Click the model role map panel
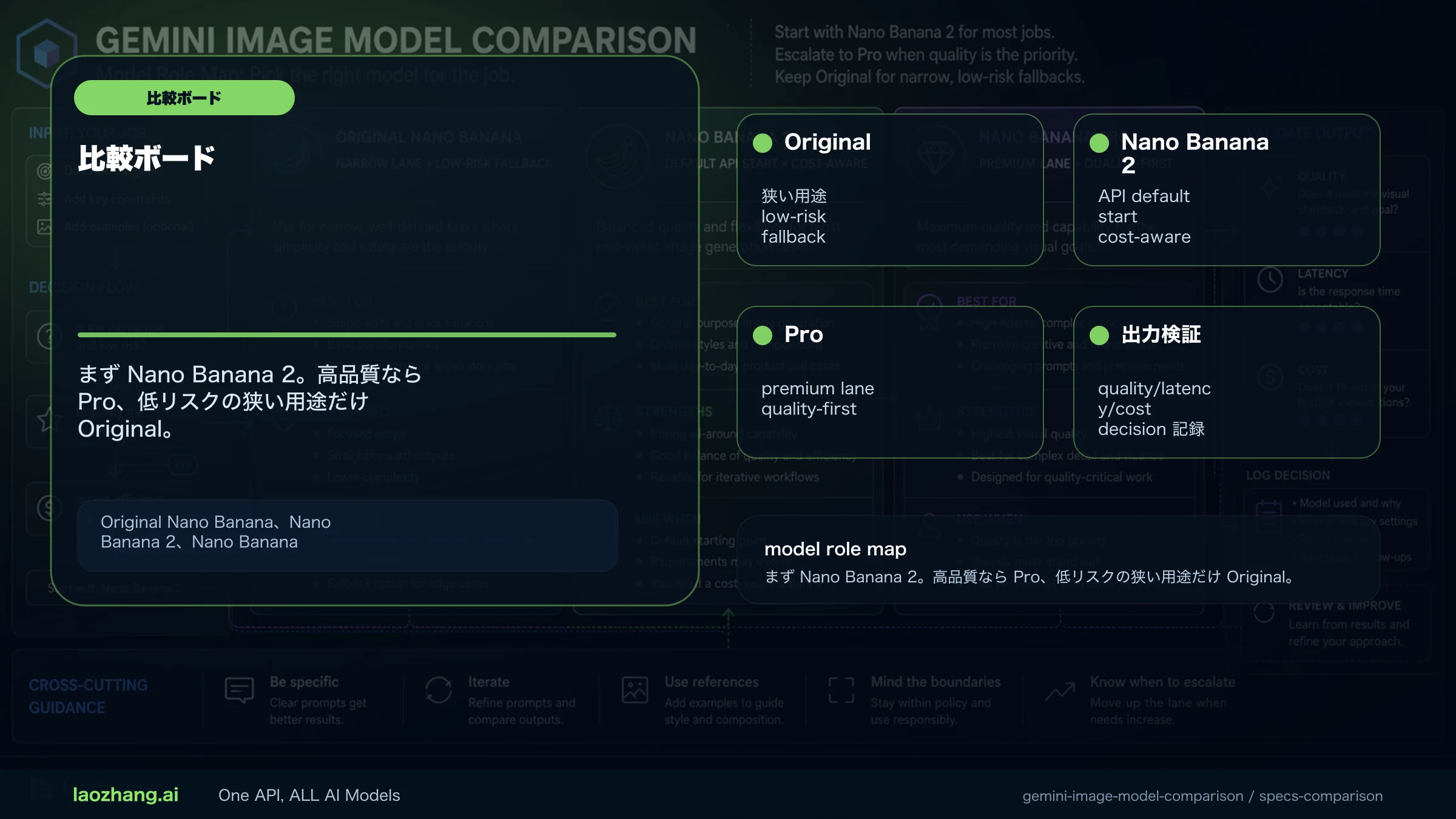This screenshot has height=819, width=1456. tap(1059, 561)
